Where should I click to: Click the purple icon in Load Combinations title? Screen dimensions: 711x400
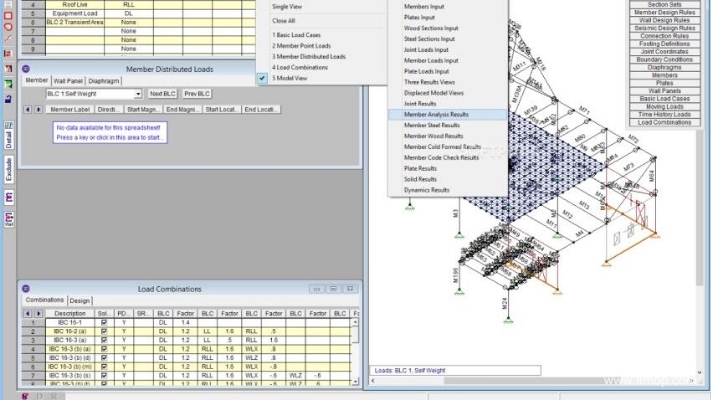[26, 289]
